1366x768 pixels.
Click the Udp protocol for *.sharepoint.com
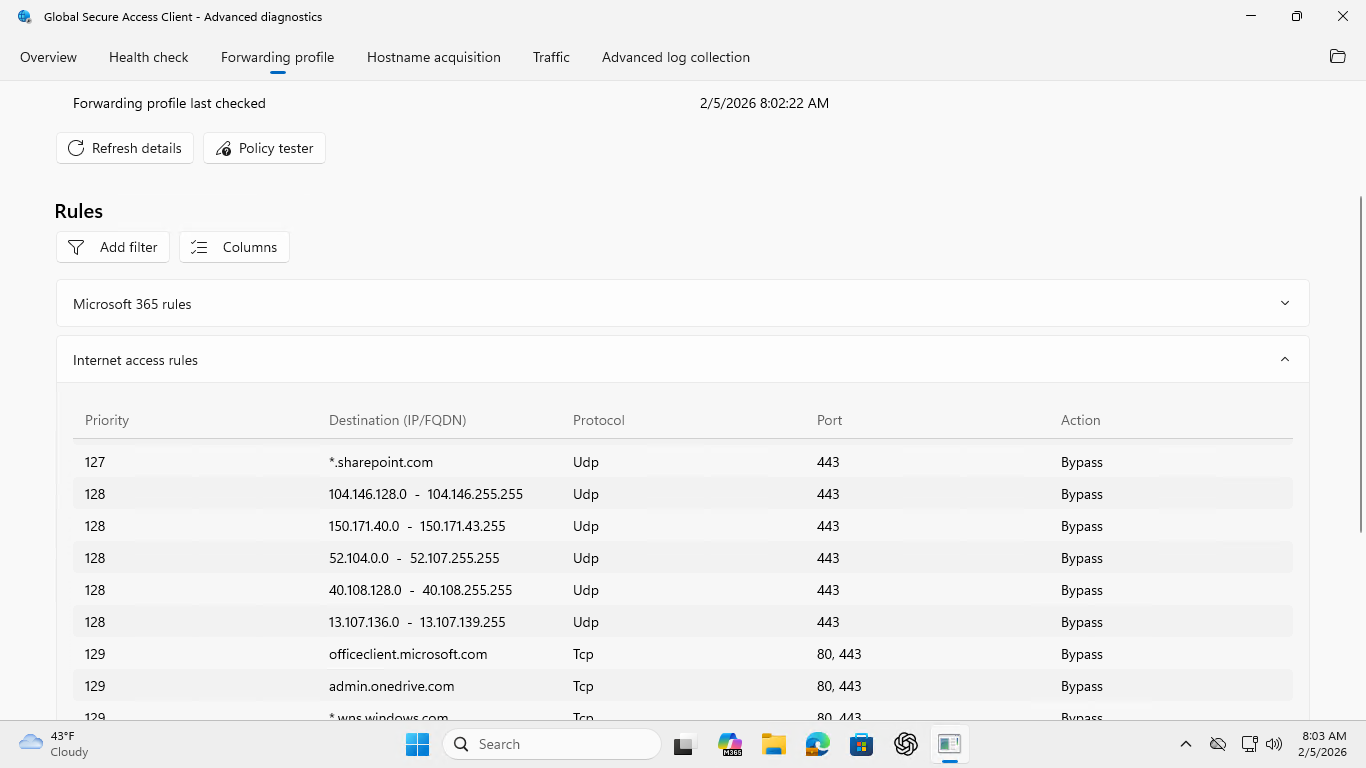pos(586,462)
